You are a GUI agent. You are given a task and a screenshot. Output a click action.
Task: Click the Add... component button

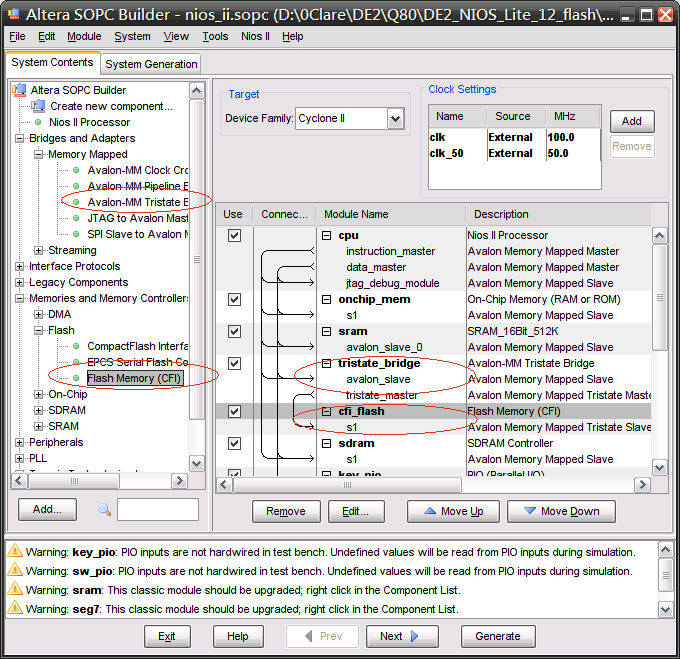[47, 509]
